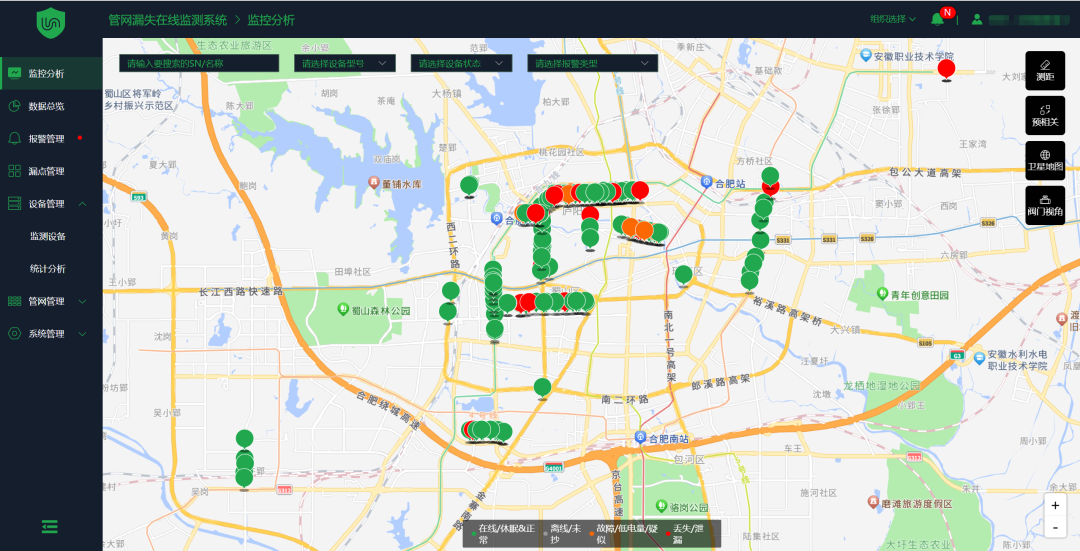
Task: Open the 请选择设备状态 device status dropdown
Action: click(x=461, y=63)
